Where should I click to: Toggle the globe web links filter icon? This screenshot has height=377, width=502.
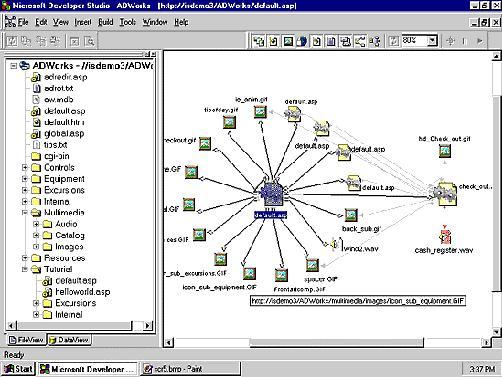point(302,41)
